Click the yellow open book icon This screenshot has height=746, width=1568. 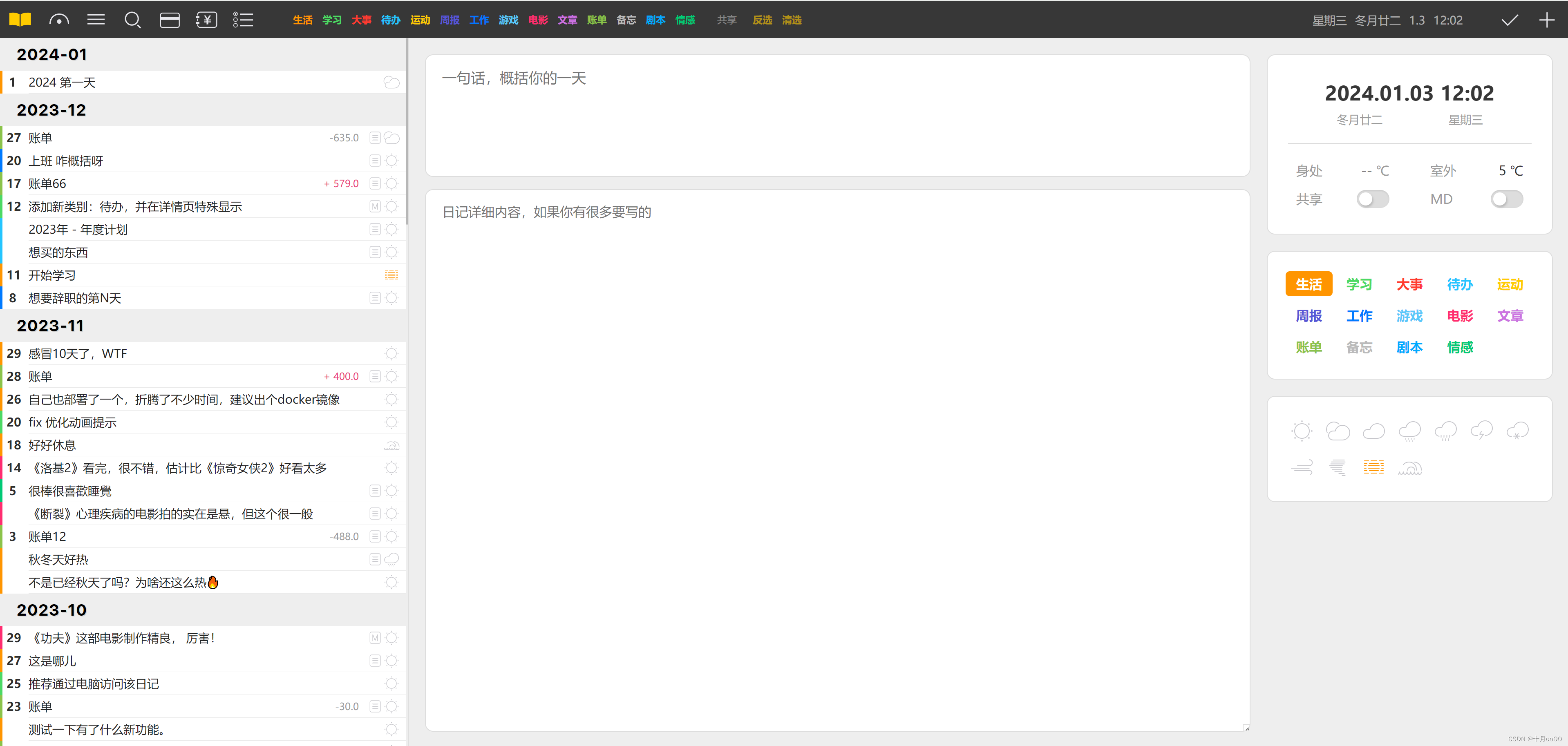tap(20, 20)
